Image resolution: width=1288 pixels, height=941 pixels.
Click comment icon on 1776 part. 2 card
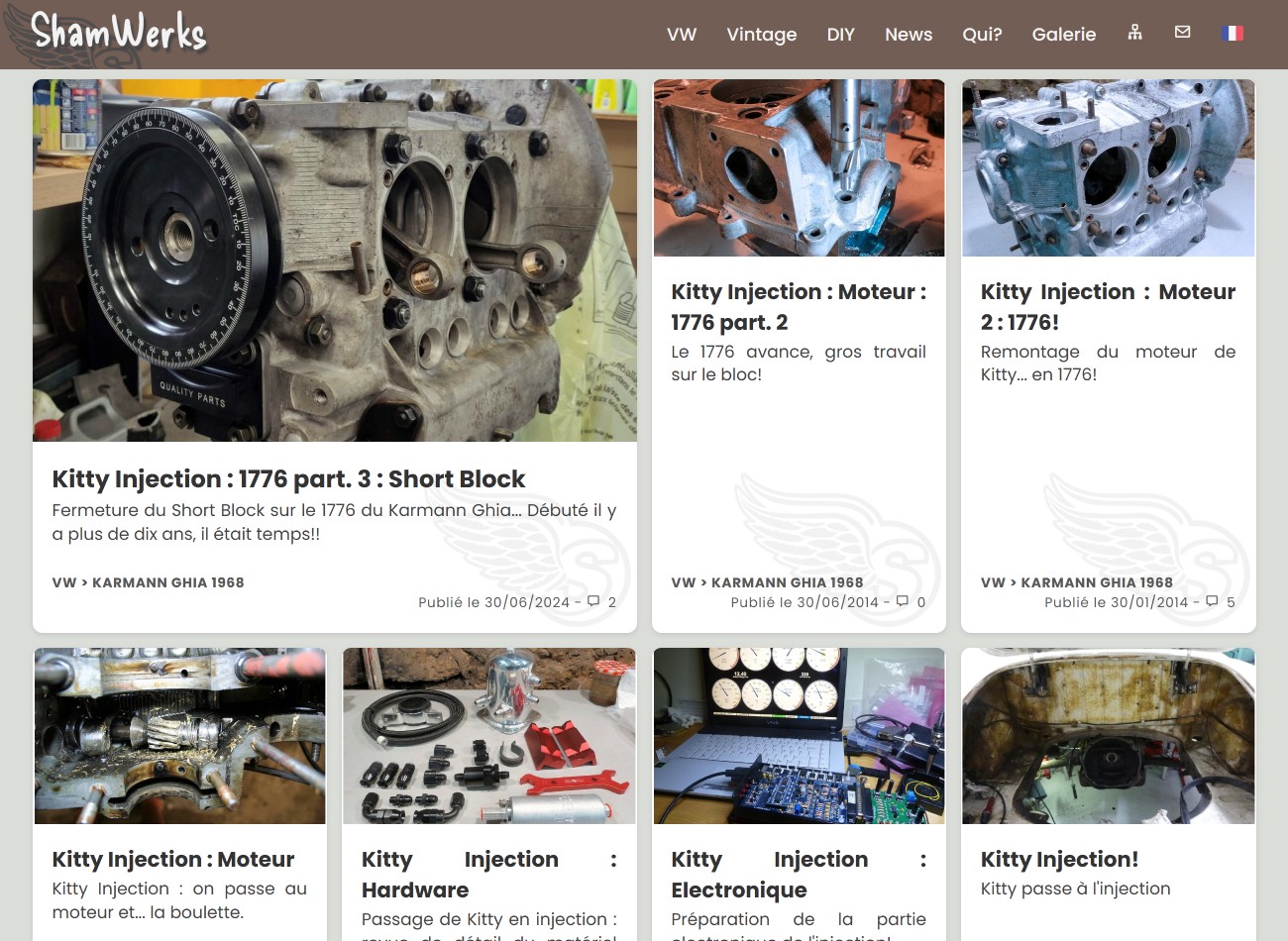tap(903, 601)
